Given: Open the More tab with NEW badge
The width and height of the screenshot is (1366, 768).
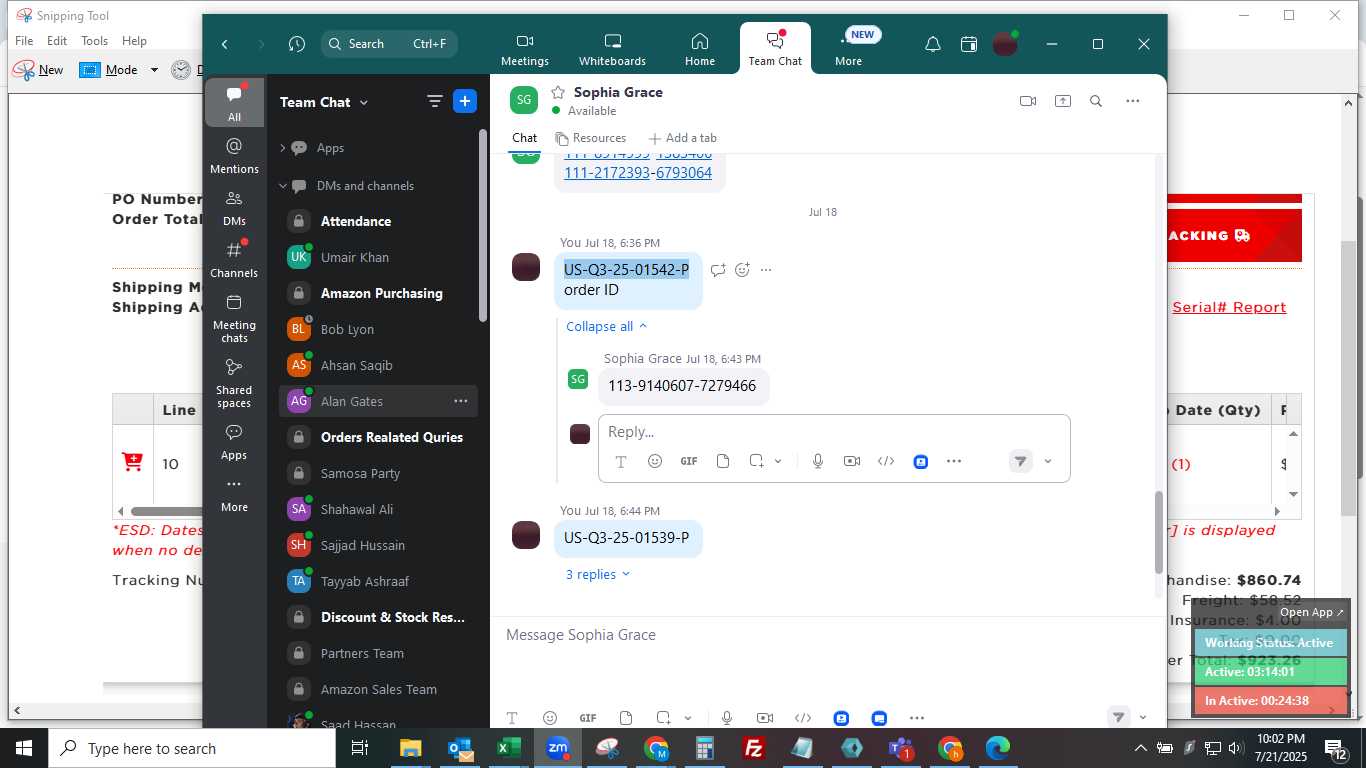Looking at the screenshot, I should [848, 50].
